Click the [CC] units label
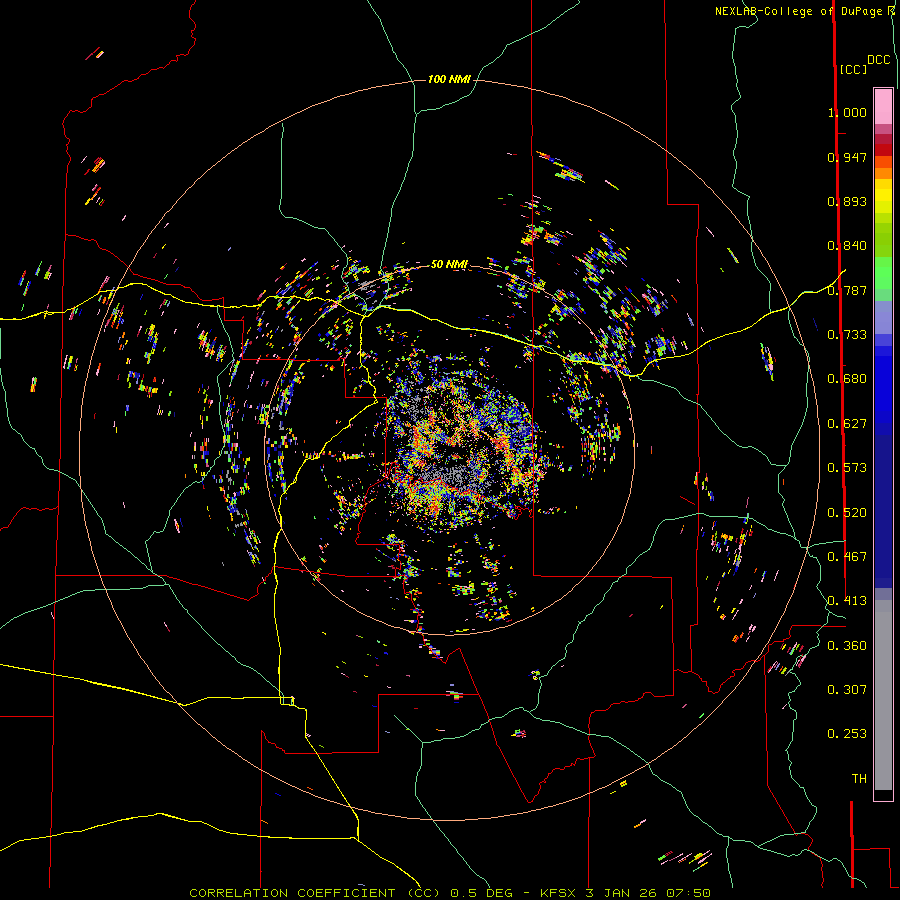The width and height of the screenshot is (900, 900). (853, 69)
